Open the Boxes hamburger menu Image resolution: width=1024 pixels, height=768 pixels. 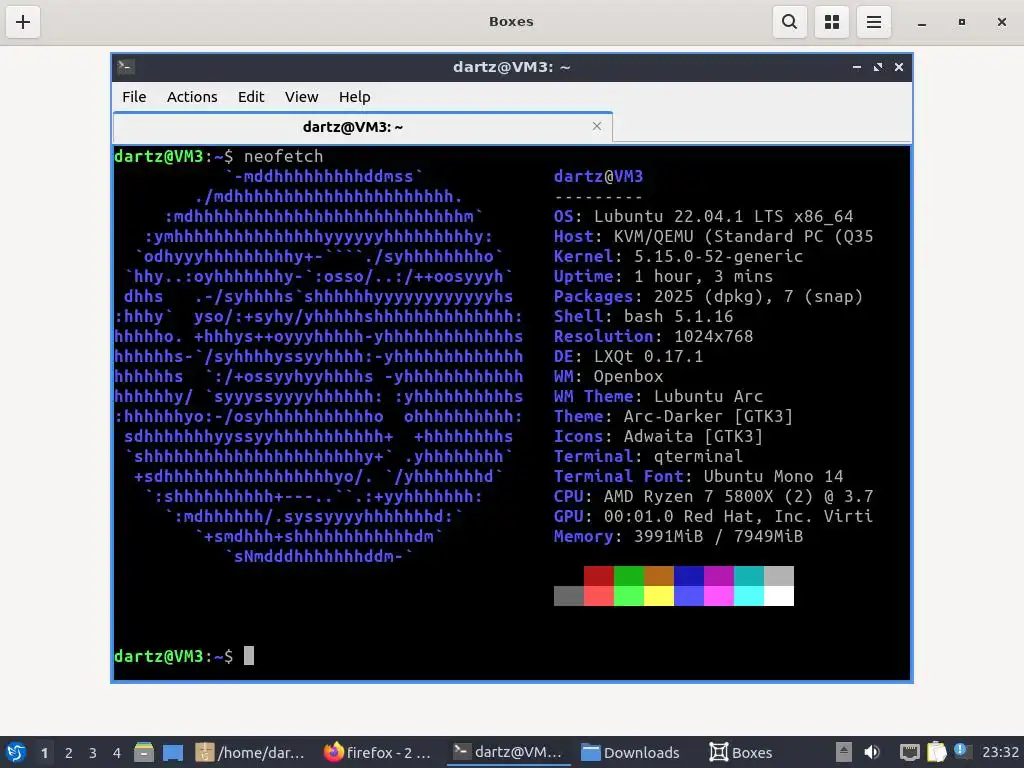874,22
